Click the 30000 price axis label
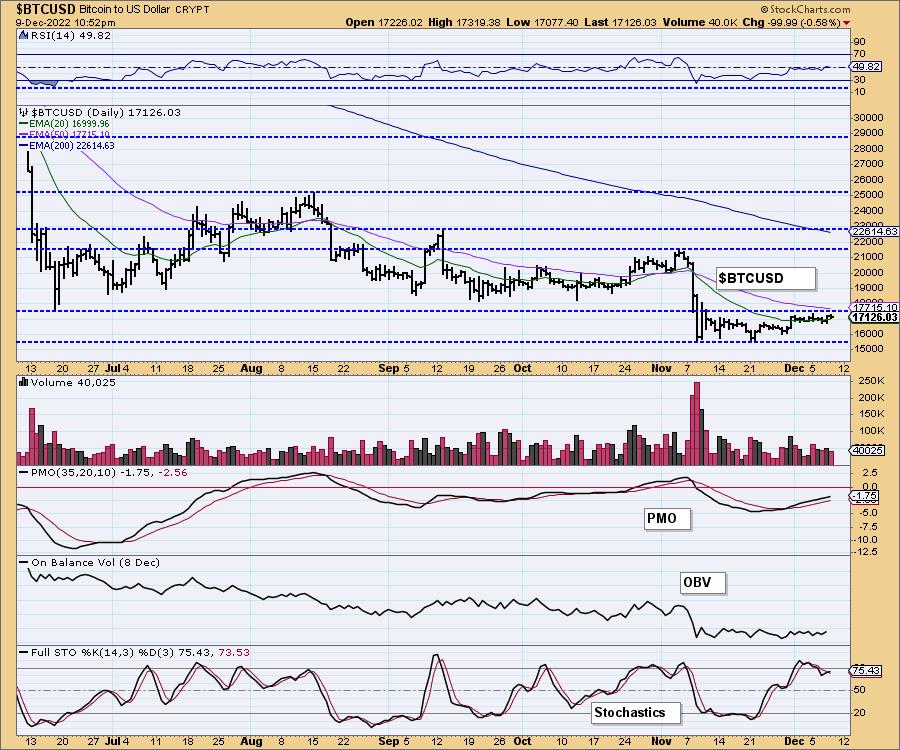The width and height of the screenshot is (900, 750). pyautogui.click(x=869, y=117)
